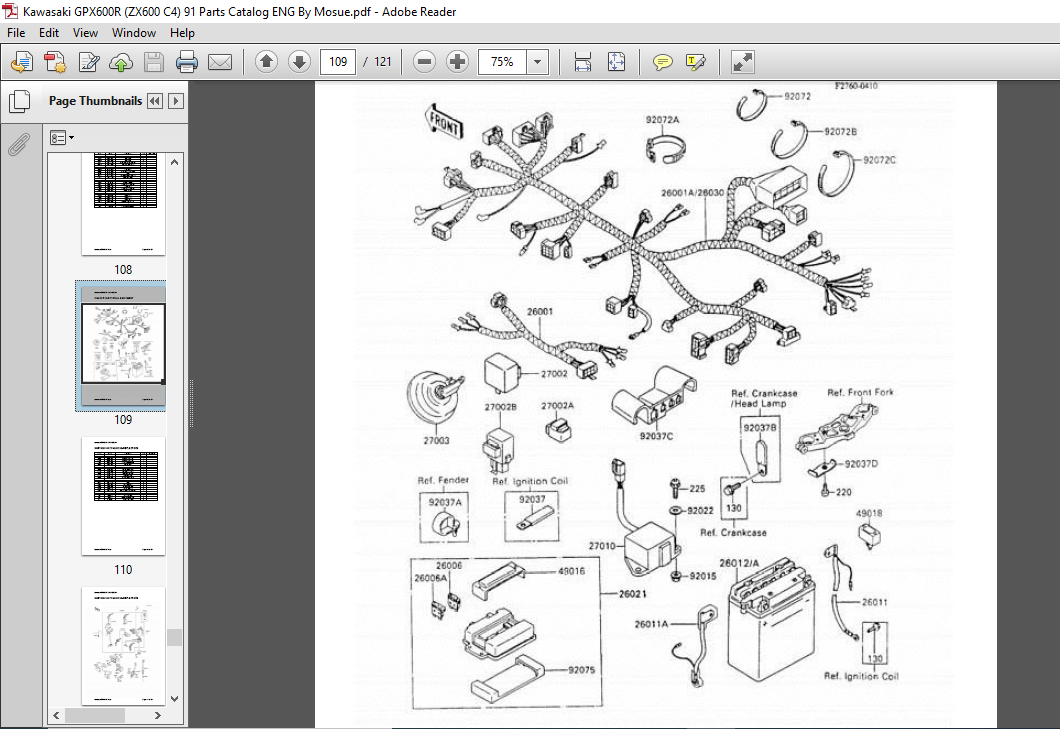
Task: Click part label 92037C in diagram
Action: pos(656,436)
